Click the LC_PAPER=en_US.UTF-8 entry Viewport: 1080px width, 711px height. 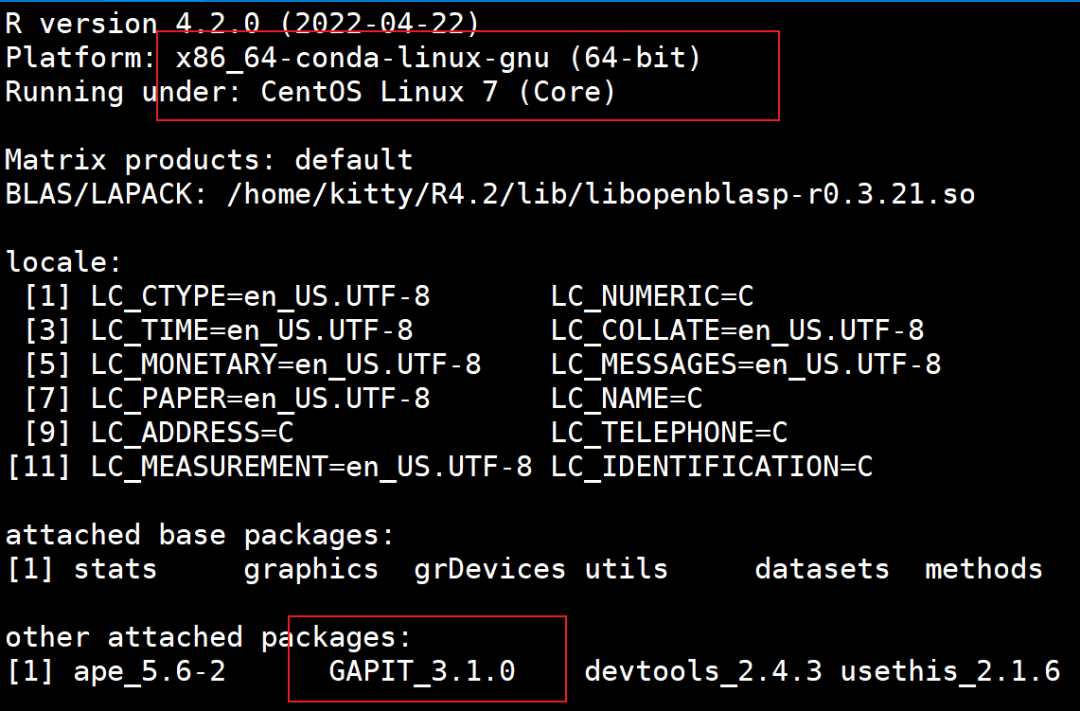(x=260, y=398)
